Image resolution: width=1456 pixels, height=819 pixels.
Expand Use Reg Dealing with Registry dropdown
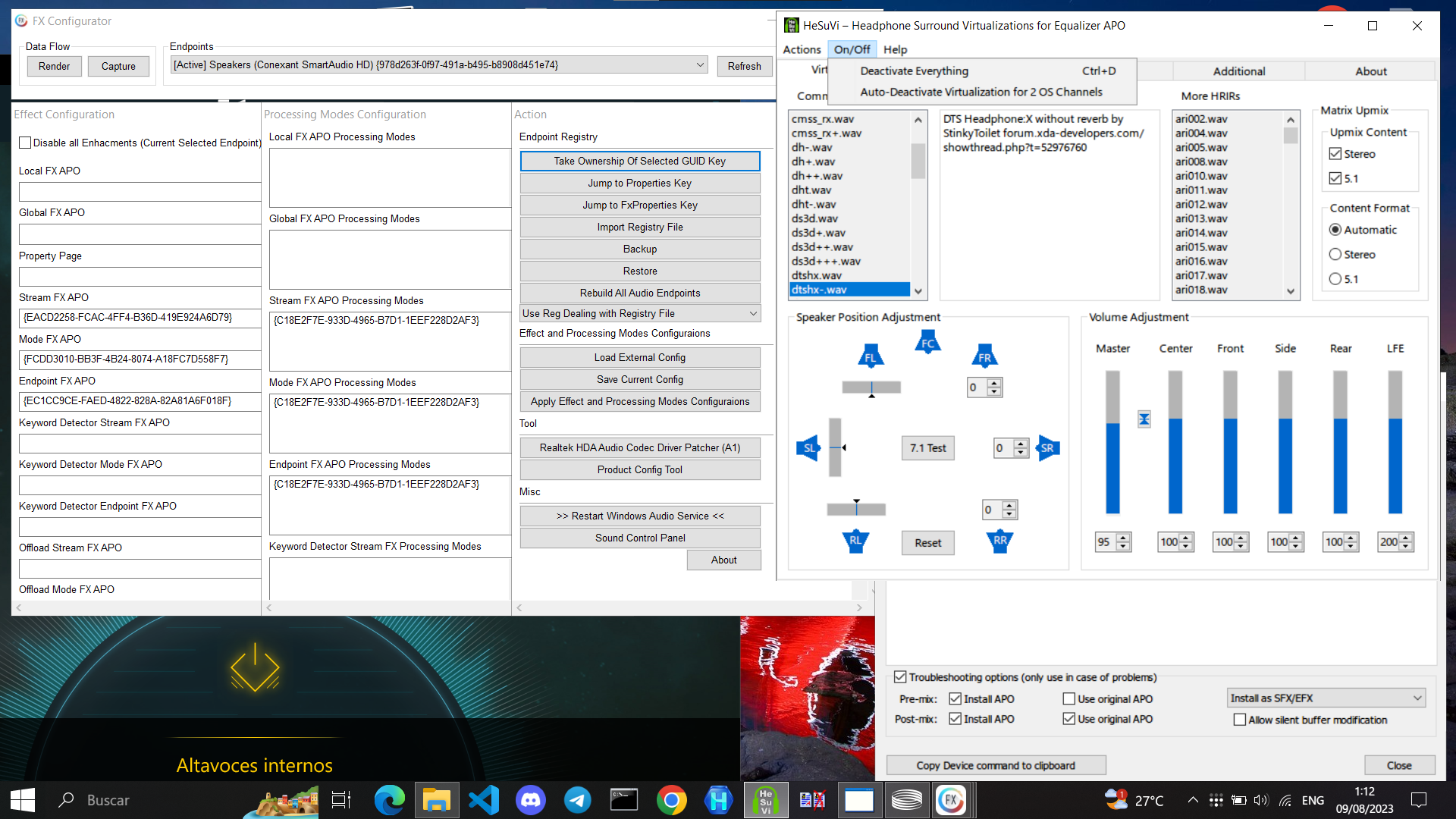click(753, 313)
